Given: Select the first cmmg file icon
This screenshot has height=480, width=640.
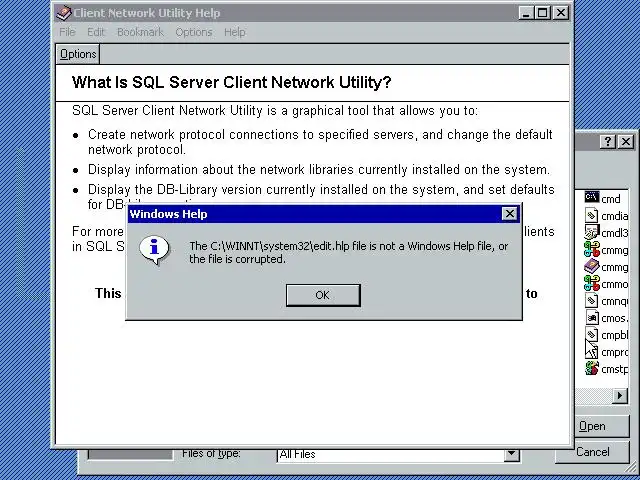Looking at the screenshot, I should (x=591, y=249).
